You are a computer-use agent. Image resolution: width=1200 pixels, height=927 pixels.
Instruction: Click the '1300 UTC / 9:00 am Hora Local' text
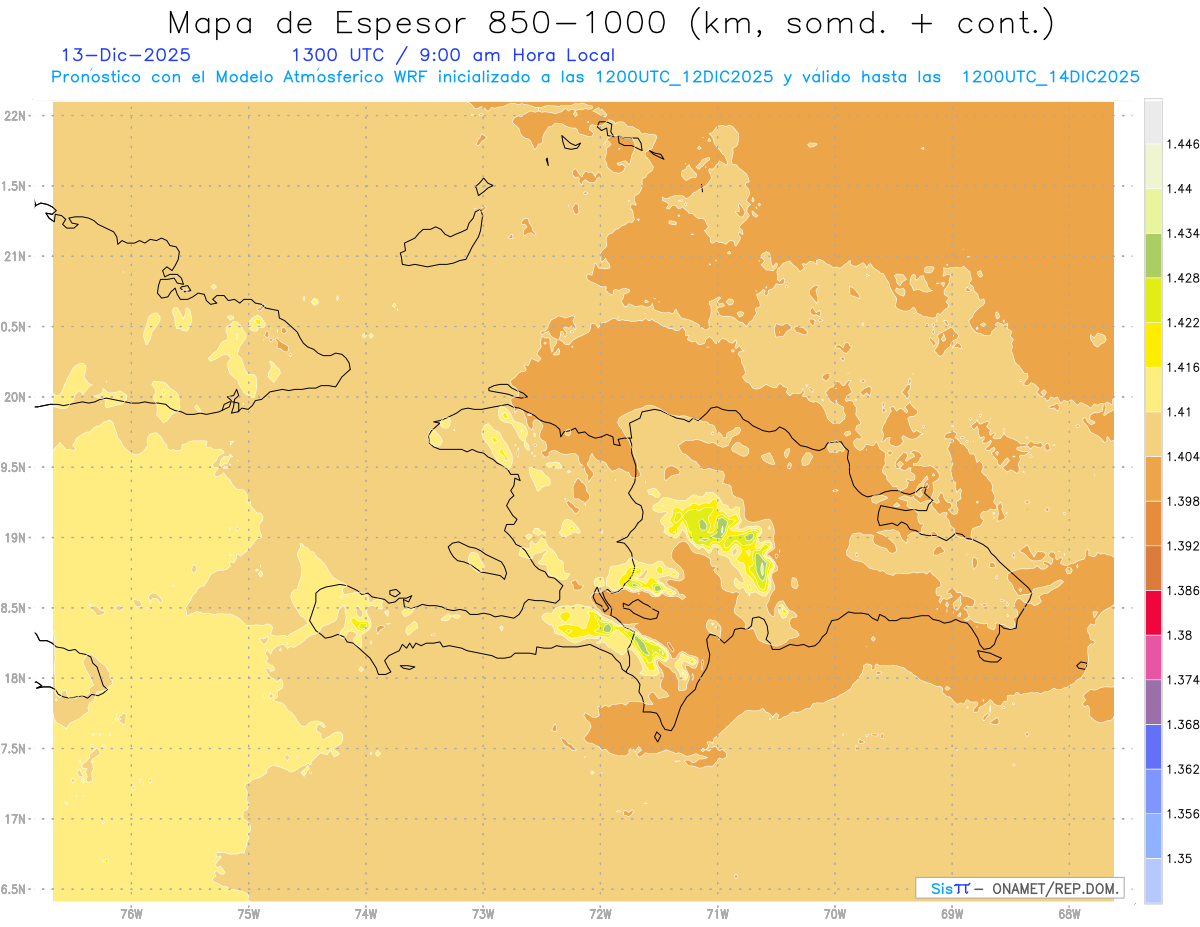point(453,55)
